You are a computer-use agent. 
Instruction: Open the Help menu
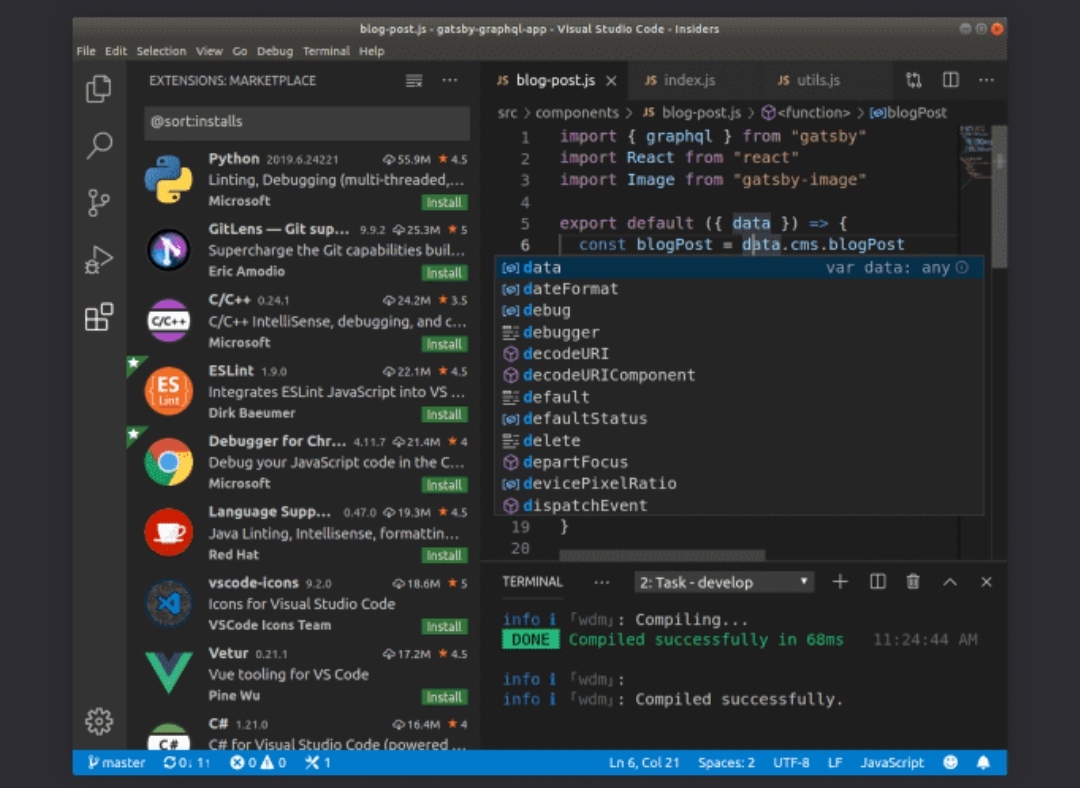tap(372, 51)
